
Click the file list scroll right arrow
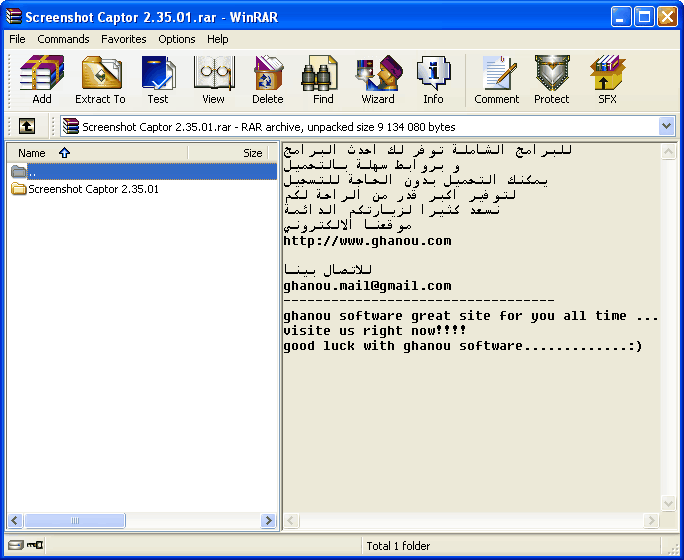[x=268, y=520]
